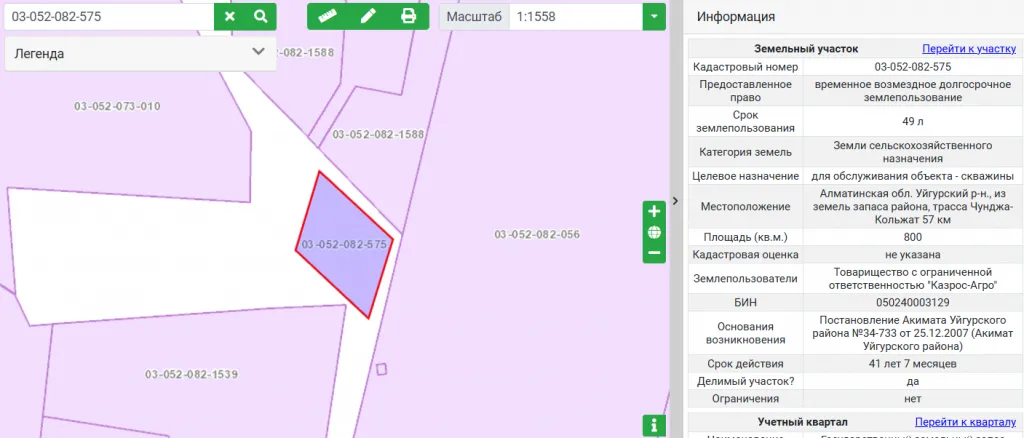Click the Информация panel header
The image size is (1024, 438).
pyautogui.click(x=735, y=17)
